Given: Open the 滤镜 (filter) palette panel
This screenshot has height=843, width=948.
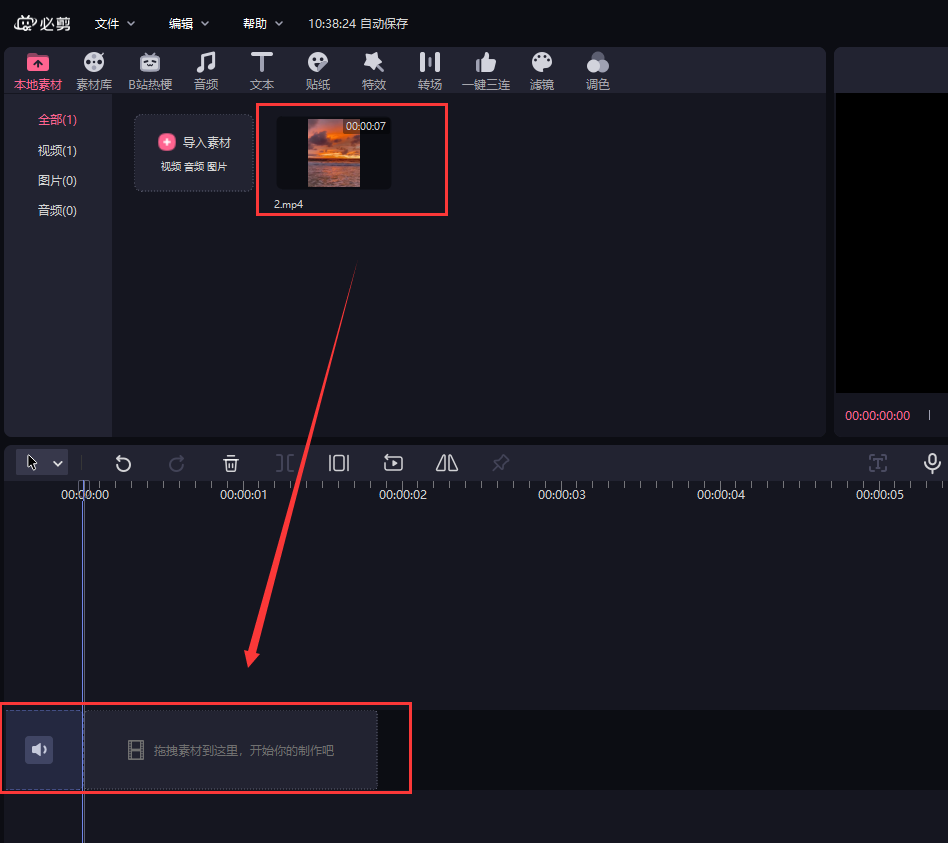Looking at the screenshot, I should 541,70.
